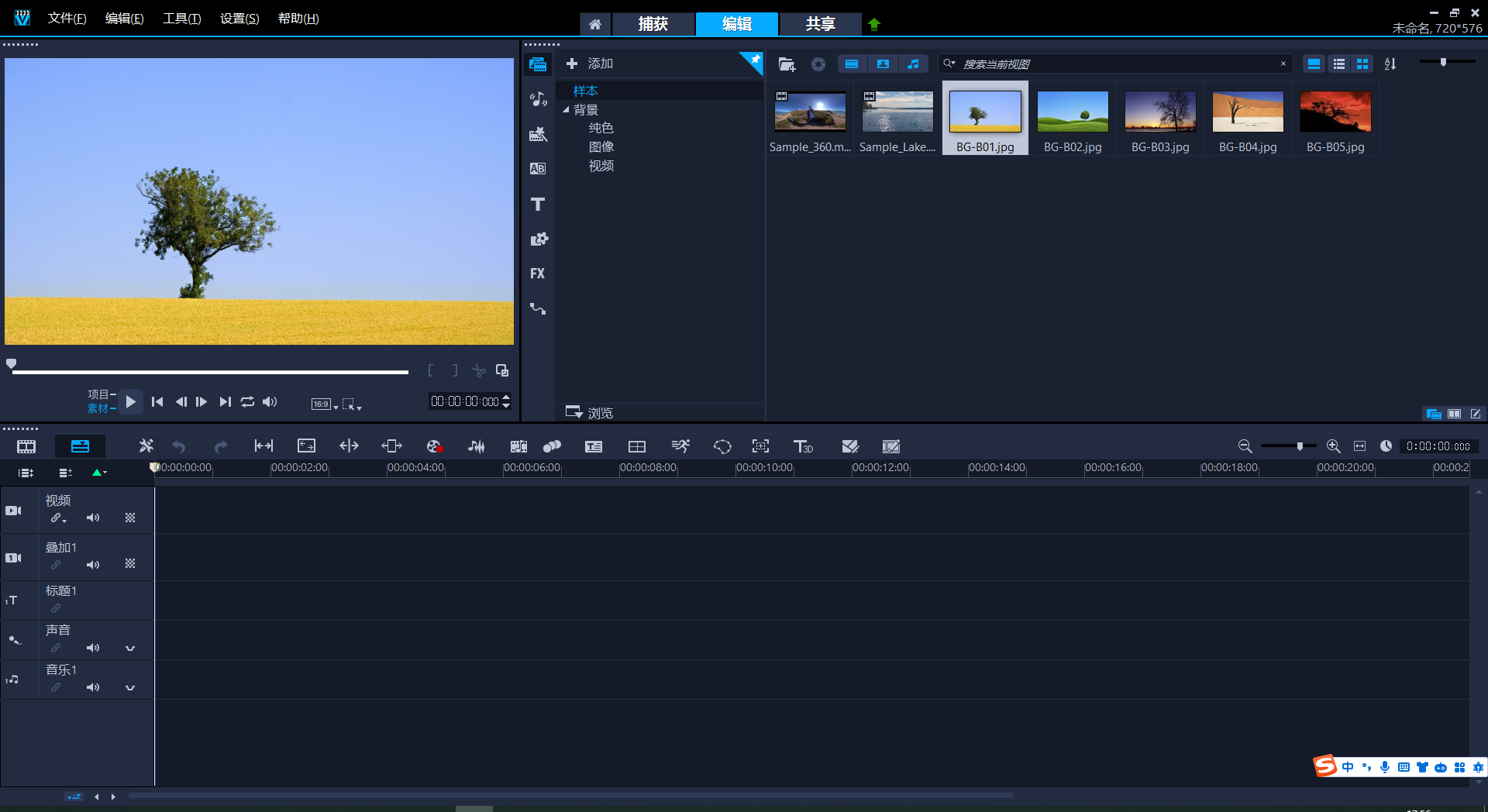Fit project in timeline window
The image size is (1488, 812).
tap(1359, 446)
